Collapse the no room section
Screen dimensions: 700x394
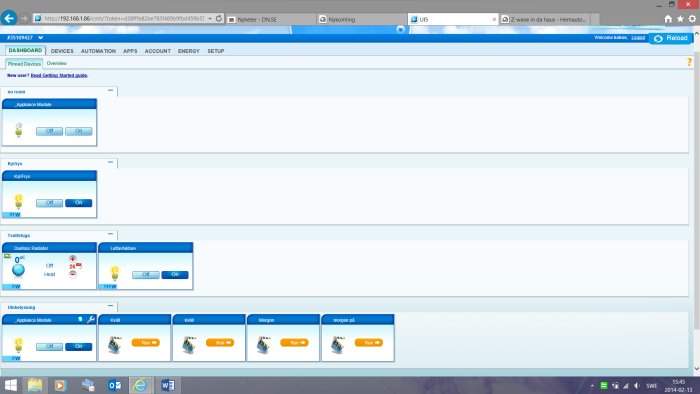coord(110,90)
